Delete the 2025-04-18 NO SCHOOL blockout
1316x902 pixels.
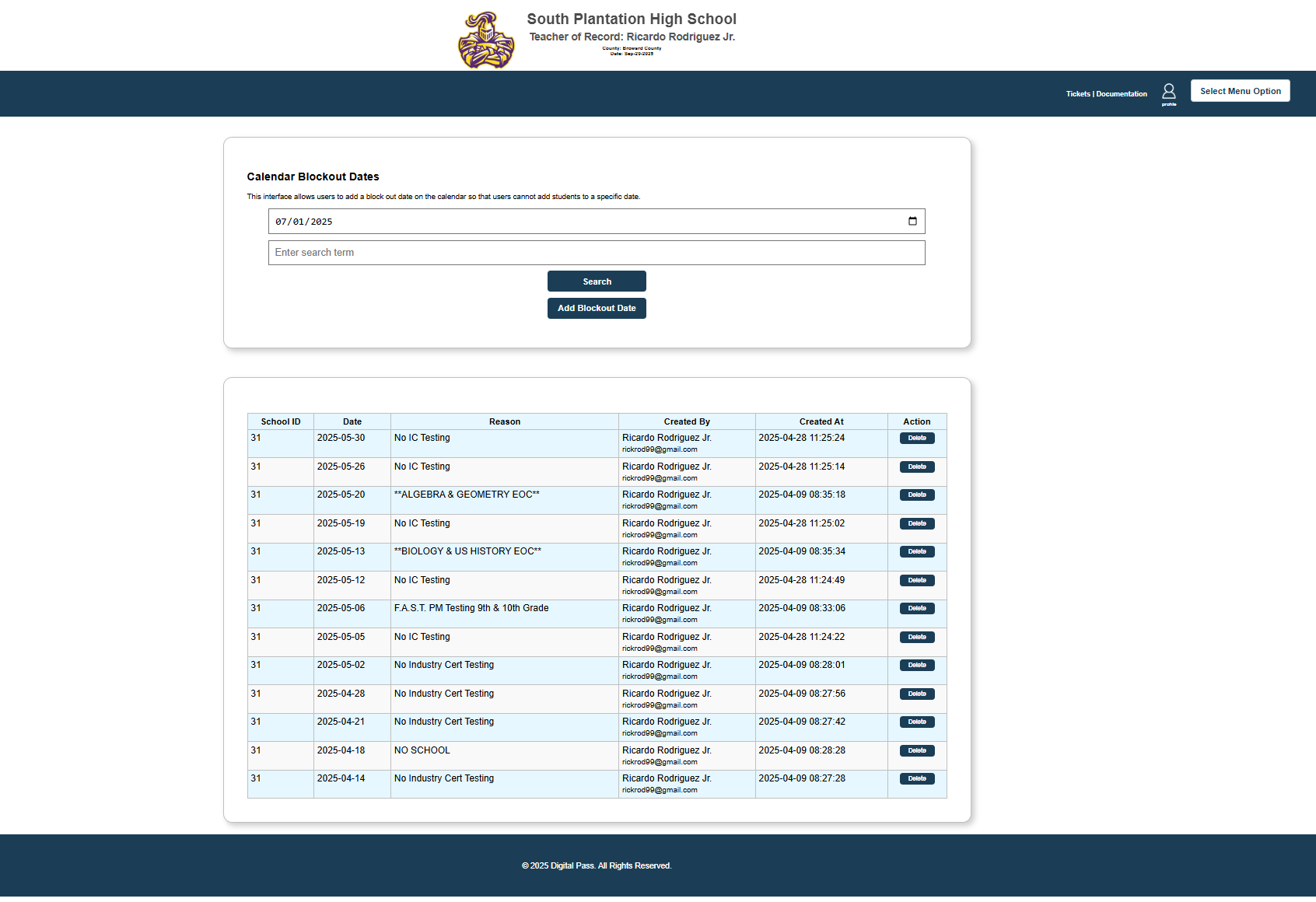tap(917, 750)
